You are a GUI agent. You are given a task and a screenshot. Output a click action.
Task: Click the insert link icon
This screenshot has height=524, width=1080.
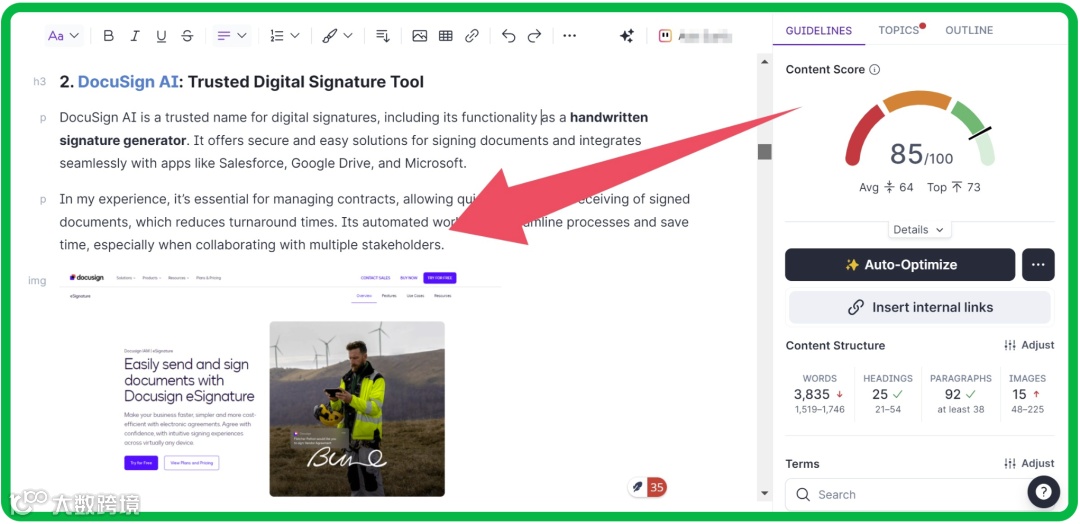click(472, 36)
